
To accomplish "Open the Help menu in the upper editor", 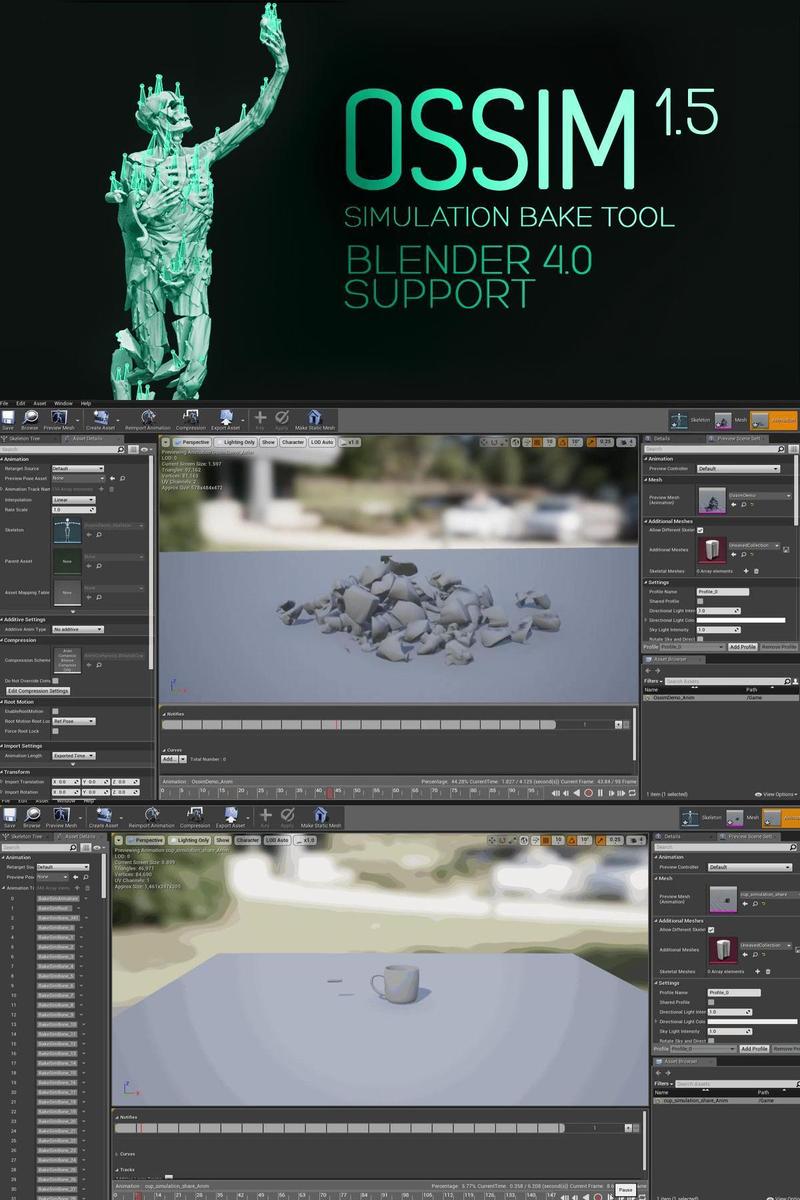I will (86, 403).
